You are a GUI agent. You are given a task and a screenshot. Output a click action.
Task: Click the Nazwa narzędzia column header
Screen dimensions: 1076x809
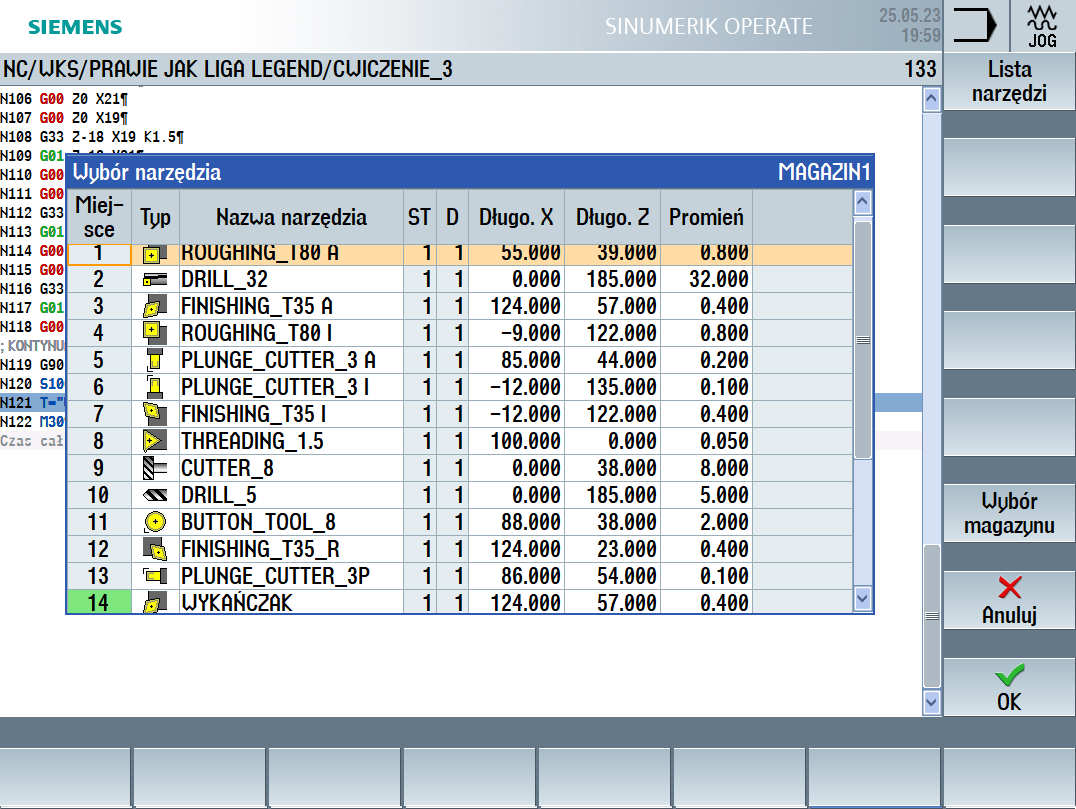(291, 217)
